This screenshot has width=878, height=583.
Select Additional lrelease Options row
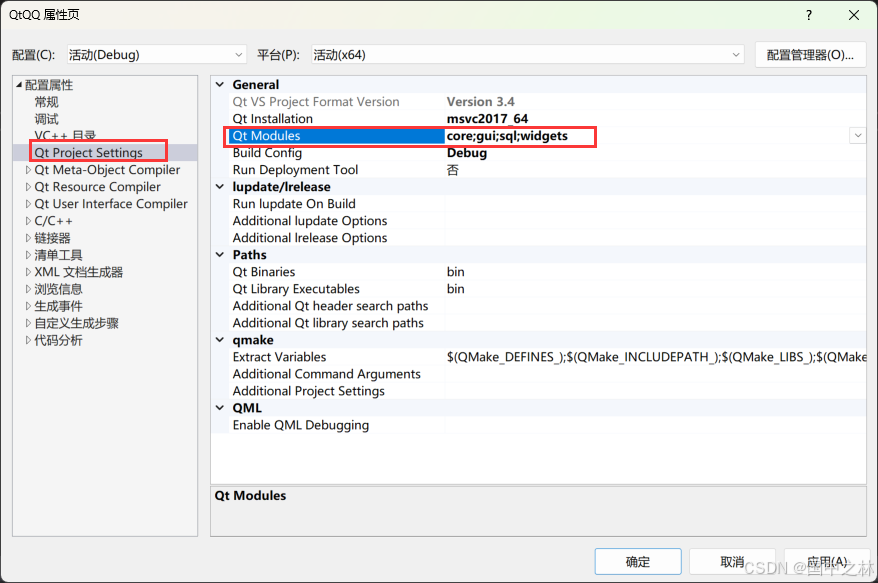pos(547,238)
